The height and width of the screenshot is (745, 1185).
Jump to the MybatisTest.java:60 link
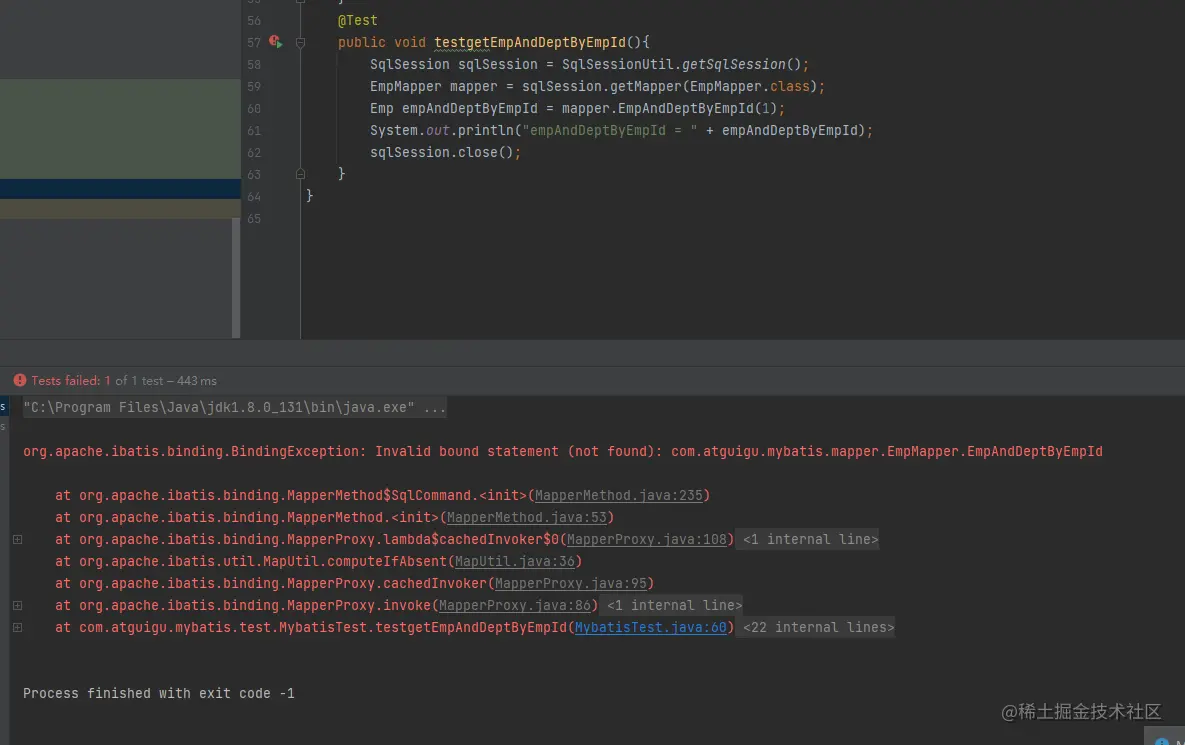click(x=650, y=627)
